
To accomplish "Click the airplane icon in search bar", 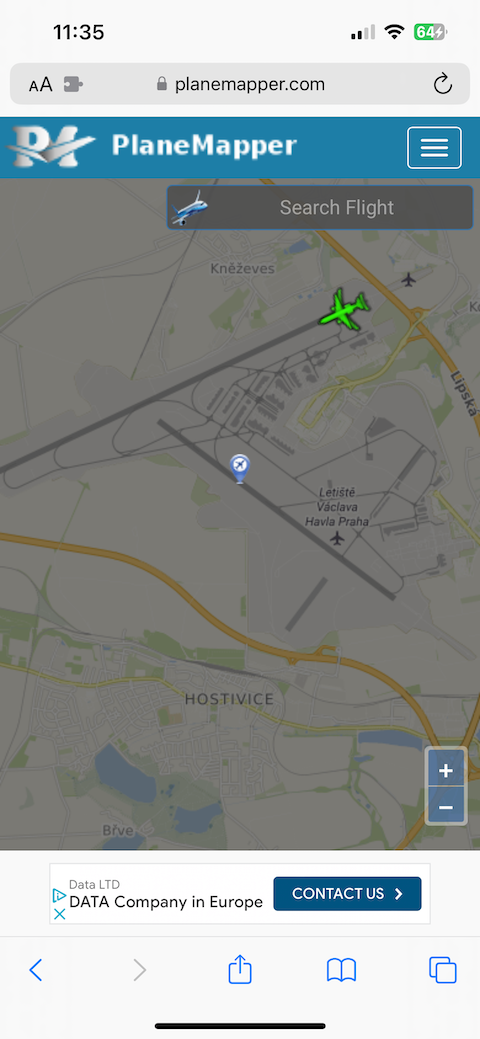I will pos(189,207).
